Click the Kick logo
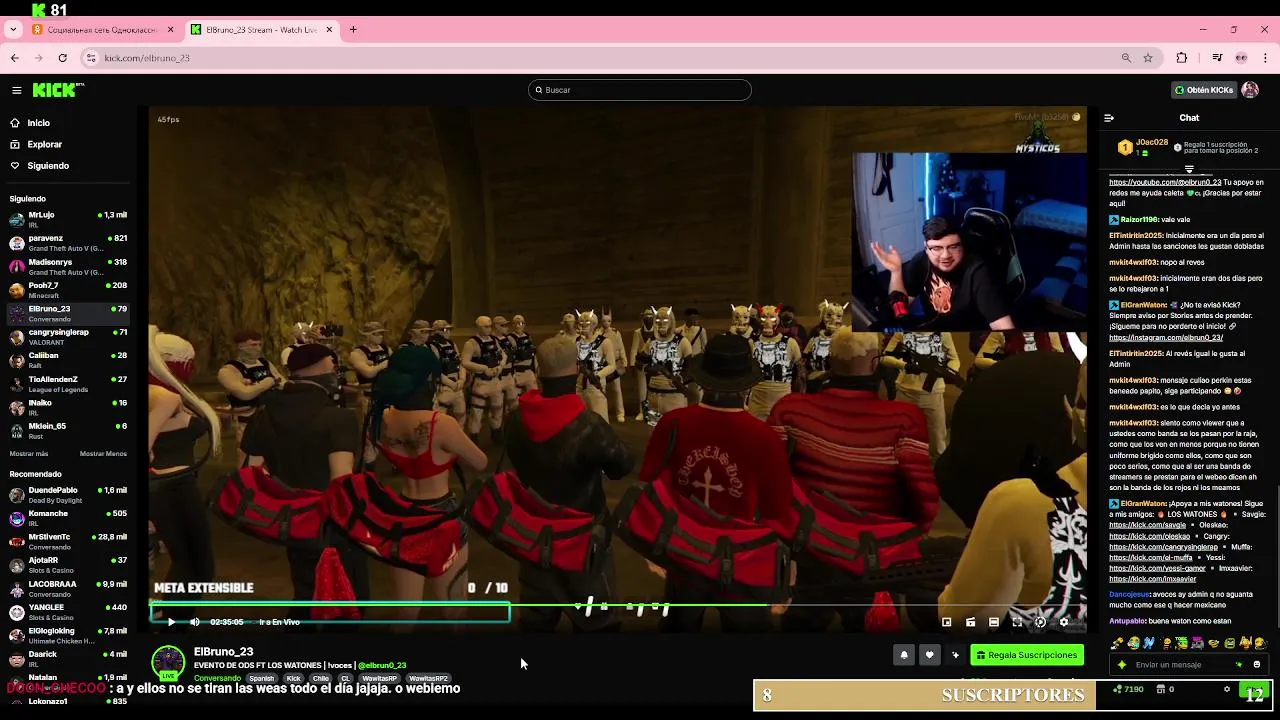 pos(58,90)
